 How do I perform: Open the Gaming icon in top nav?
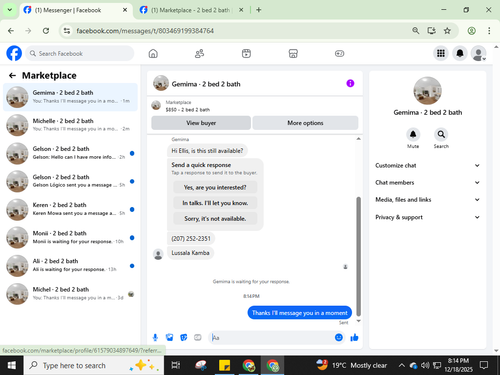coord(339,53)
